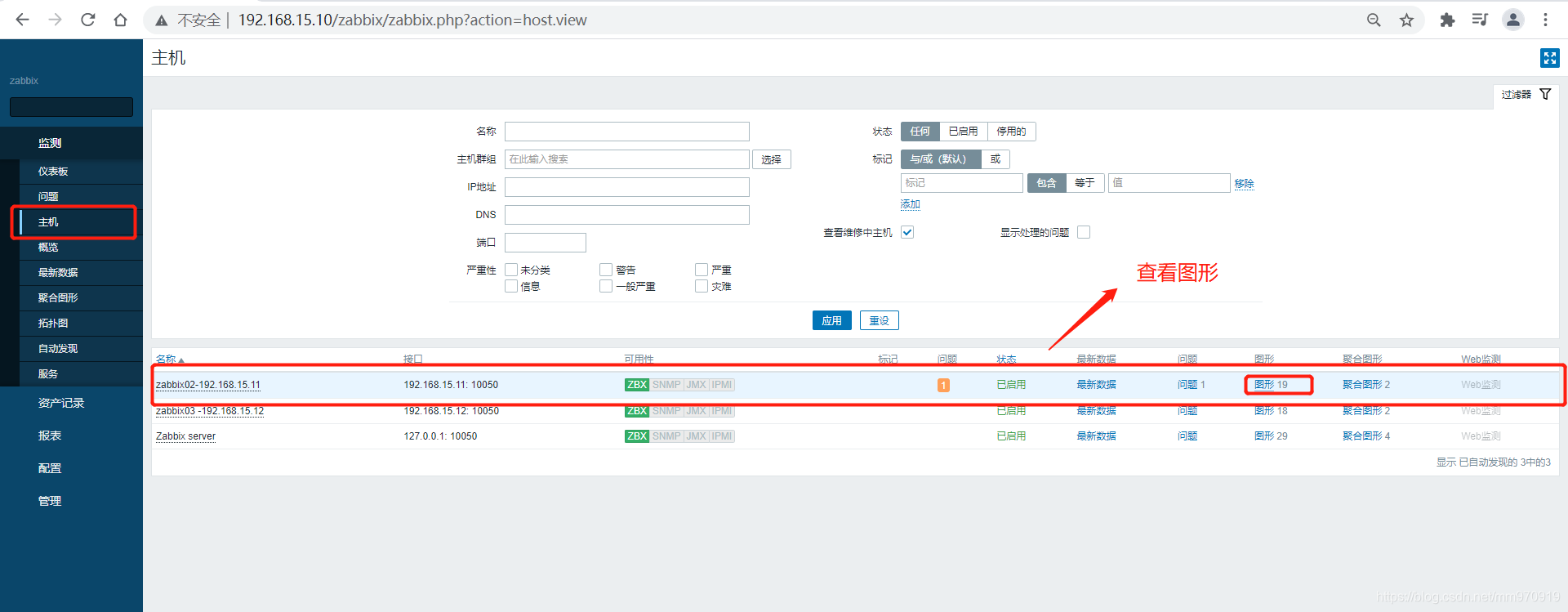Click the ZBX badge for zabbix02
Screen dimensions: 1568x612
pos(637,385)
